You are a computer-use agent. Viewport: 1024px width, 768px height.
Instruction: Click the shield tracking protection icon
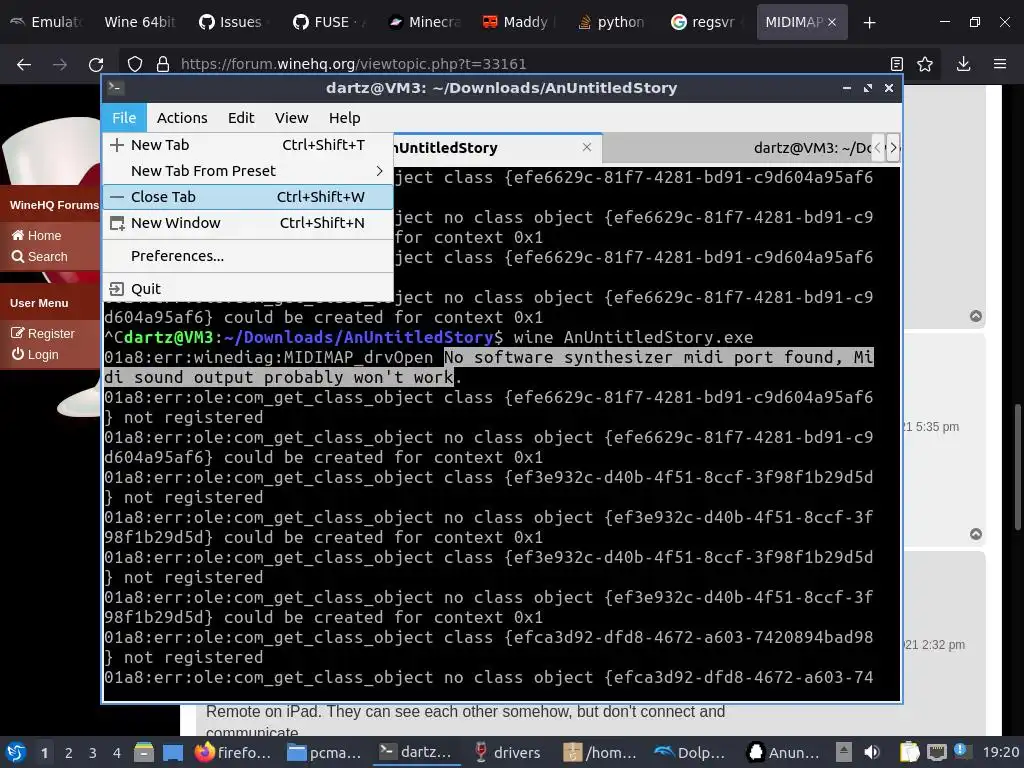(135, 64)
